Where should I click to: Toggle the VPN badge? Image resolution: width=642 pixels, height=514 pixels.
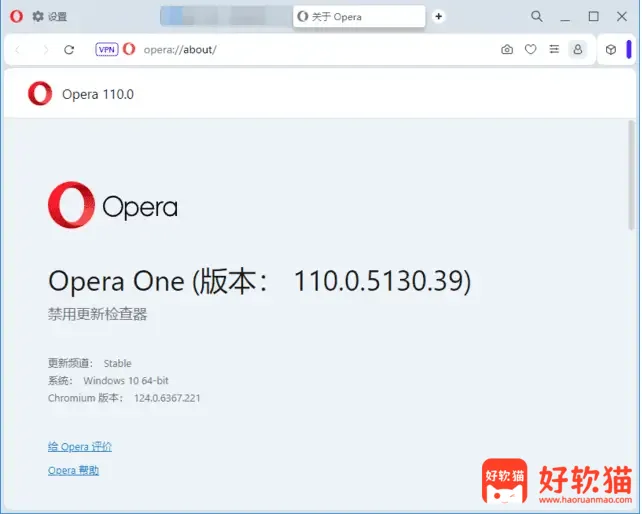pyautogui.click(x=106, y=50)
